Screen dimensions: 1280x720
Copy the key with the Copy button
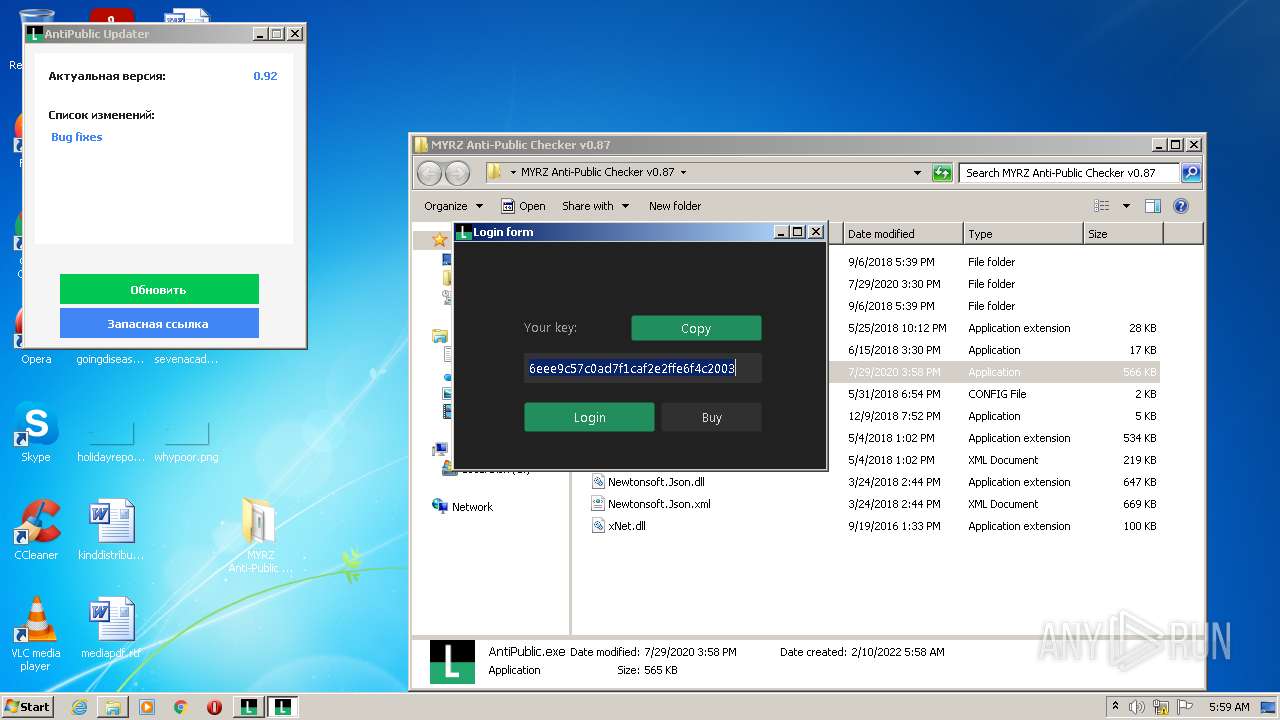[x=696, y=328]
